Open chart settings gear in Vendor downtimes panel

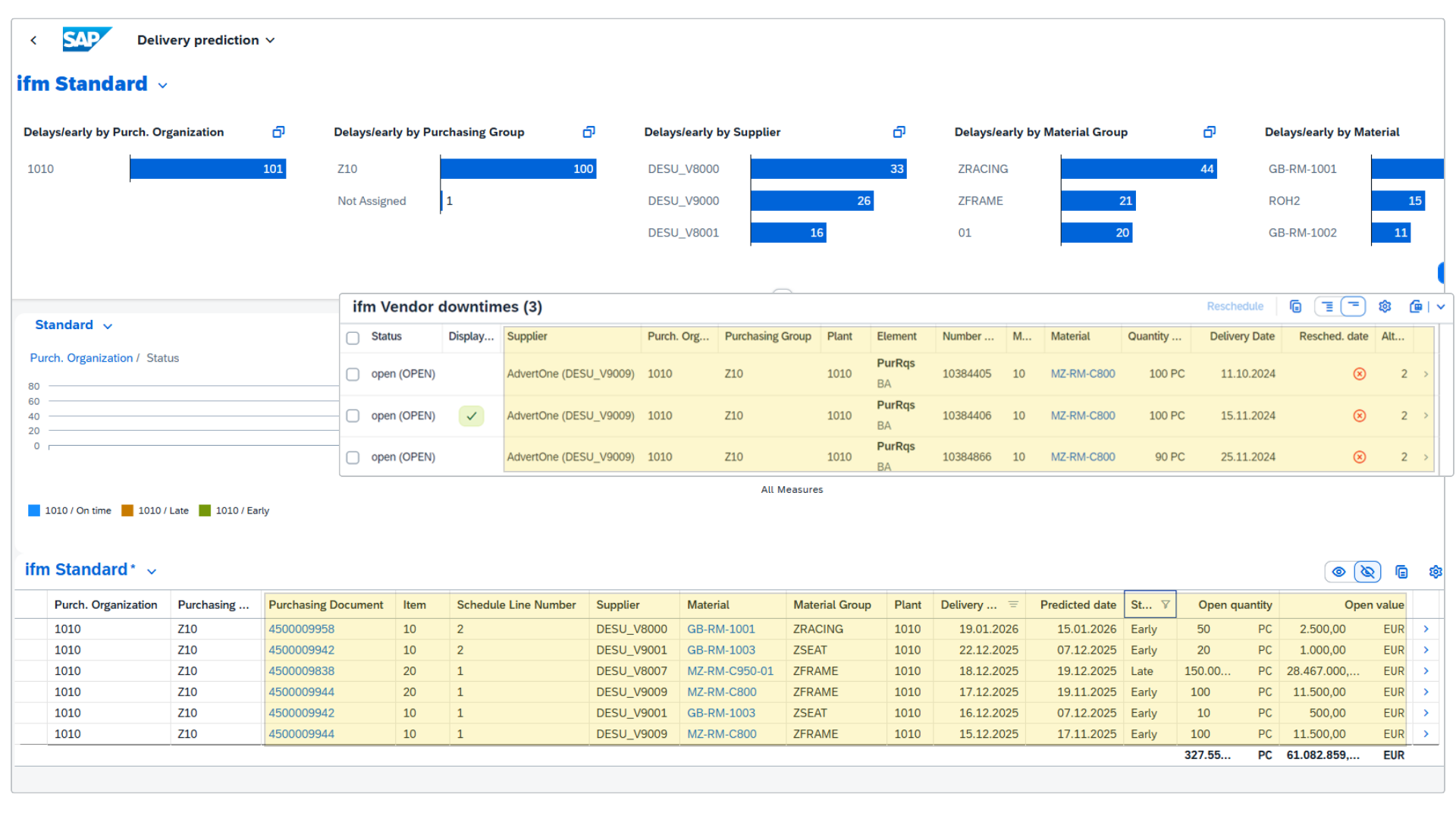click(1385, 306)
